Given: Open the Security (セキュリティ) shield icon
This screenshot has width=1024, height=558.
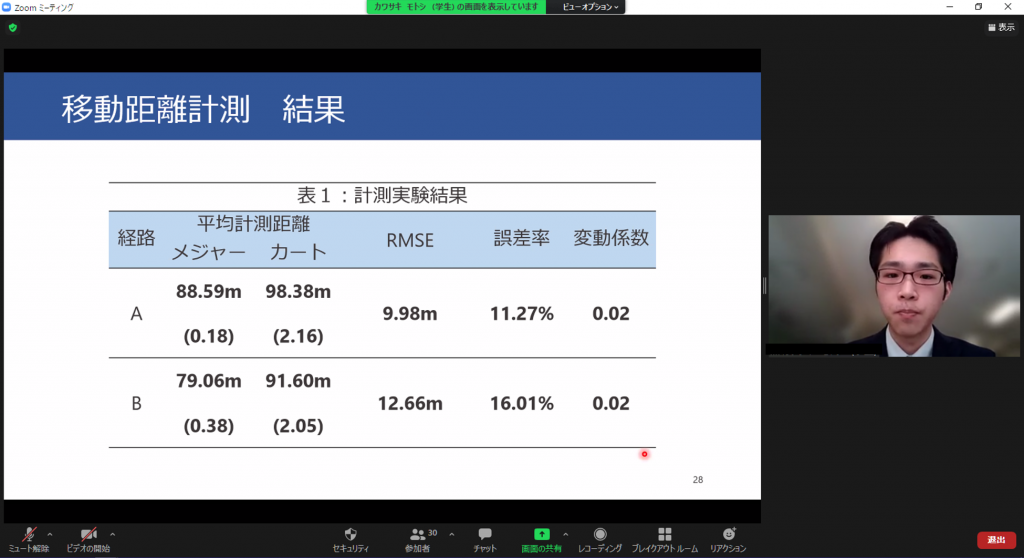Looking at the screenshot, I should tap(350, 538).
